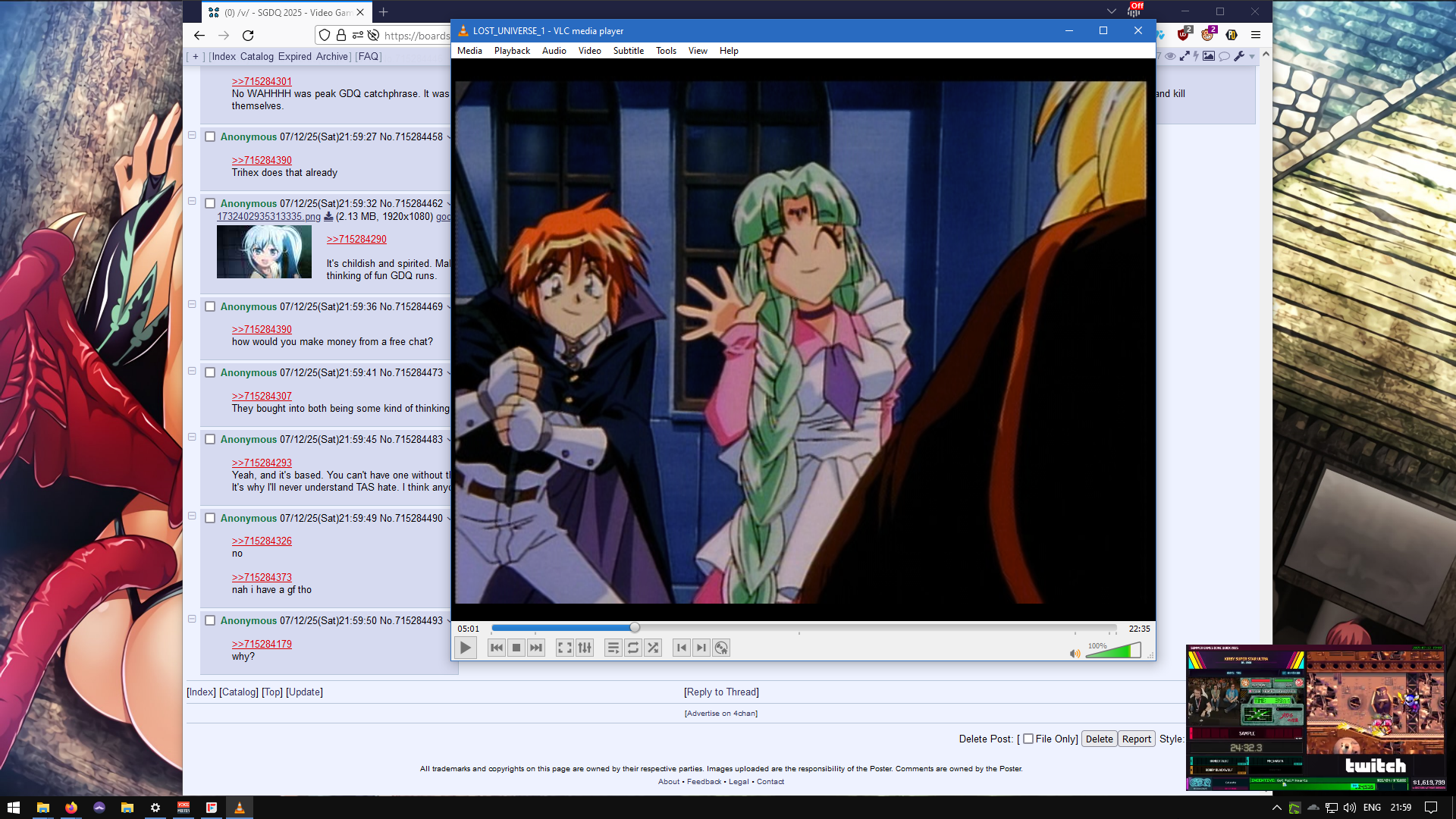Image resolution: width=1456 pixels, height=819 pixels.
Task: Open gallery picture icon in header
Action: [x=1209, y=56]
